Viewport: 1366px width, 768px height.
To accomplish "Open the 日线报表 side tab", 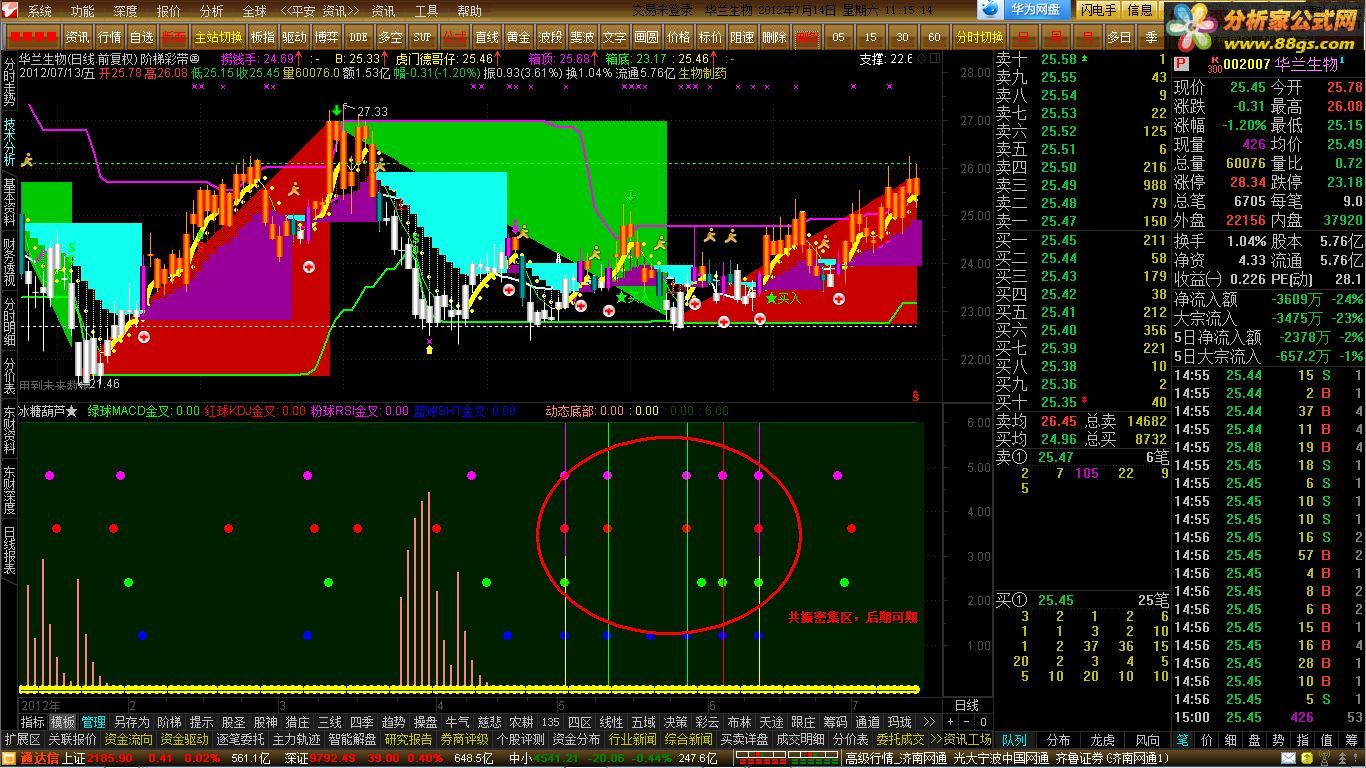I will (x=9, y=551).
